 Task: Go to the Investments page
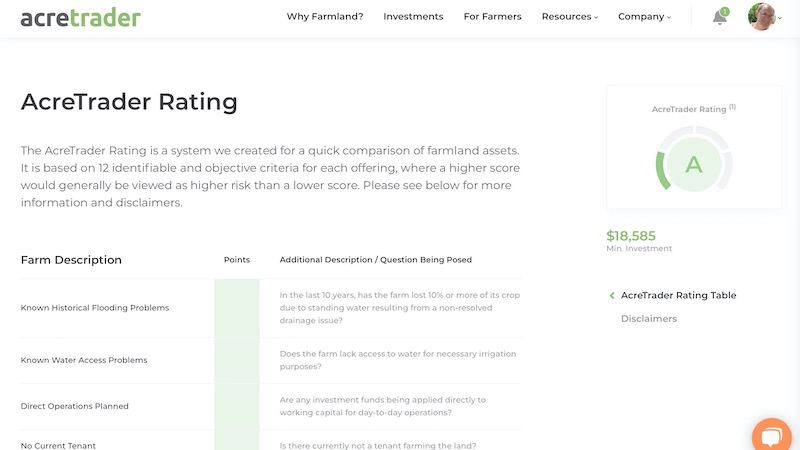coord(413,17)
